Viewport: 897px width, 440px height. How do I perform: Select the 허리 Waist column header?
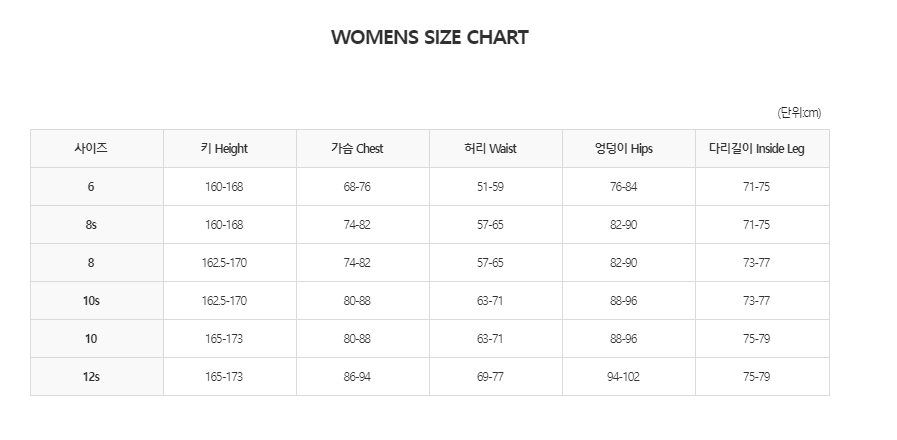[x=490, y=149]
